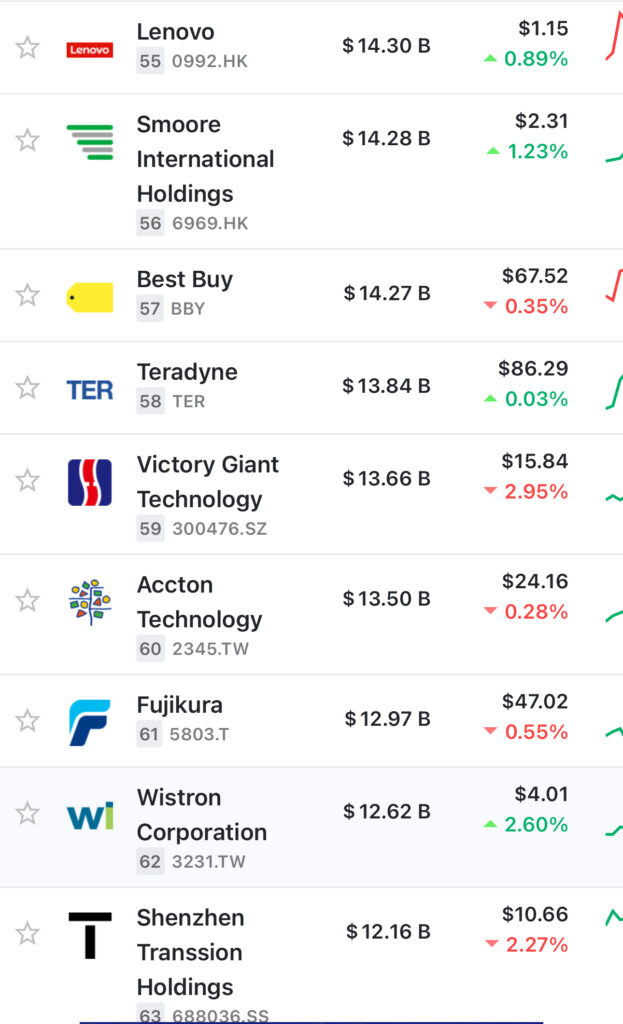Star Wistron Corporation as favorite
The image size is (623, 1024).
tap(27, 813)
